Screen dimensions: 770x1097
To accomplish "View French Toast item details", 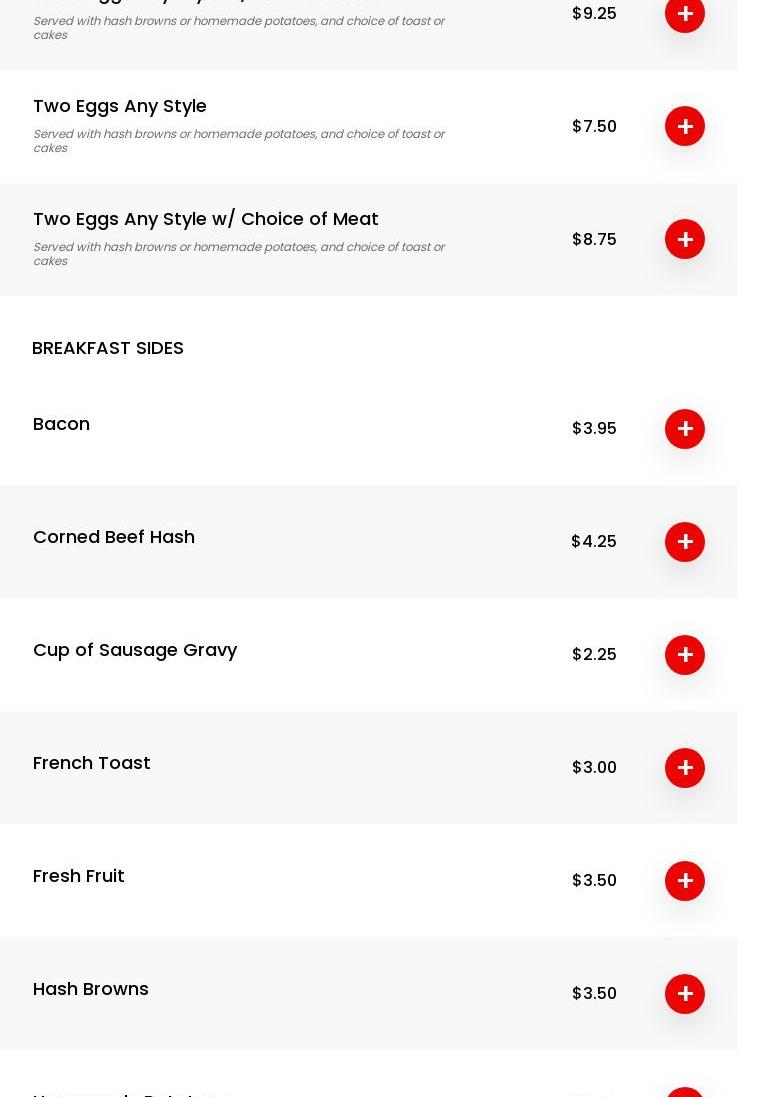I will [92, 763].
